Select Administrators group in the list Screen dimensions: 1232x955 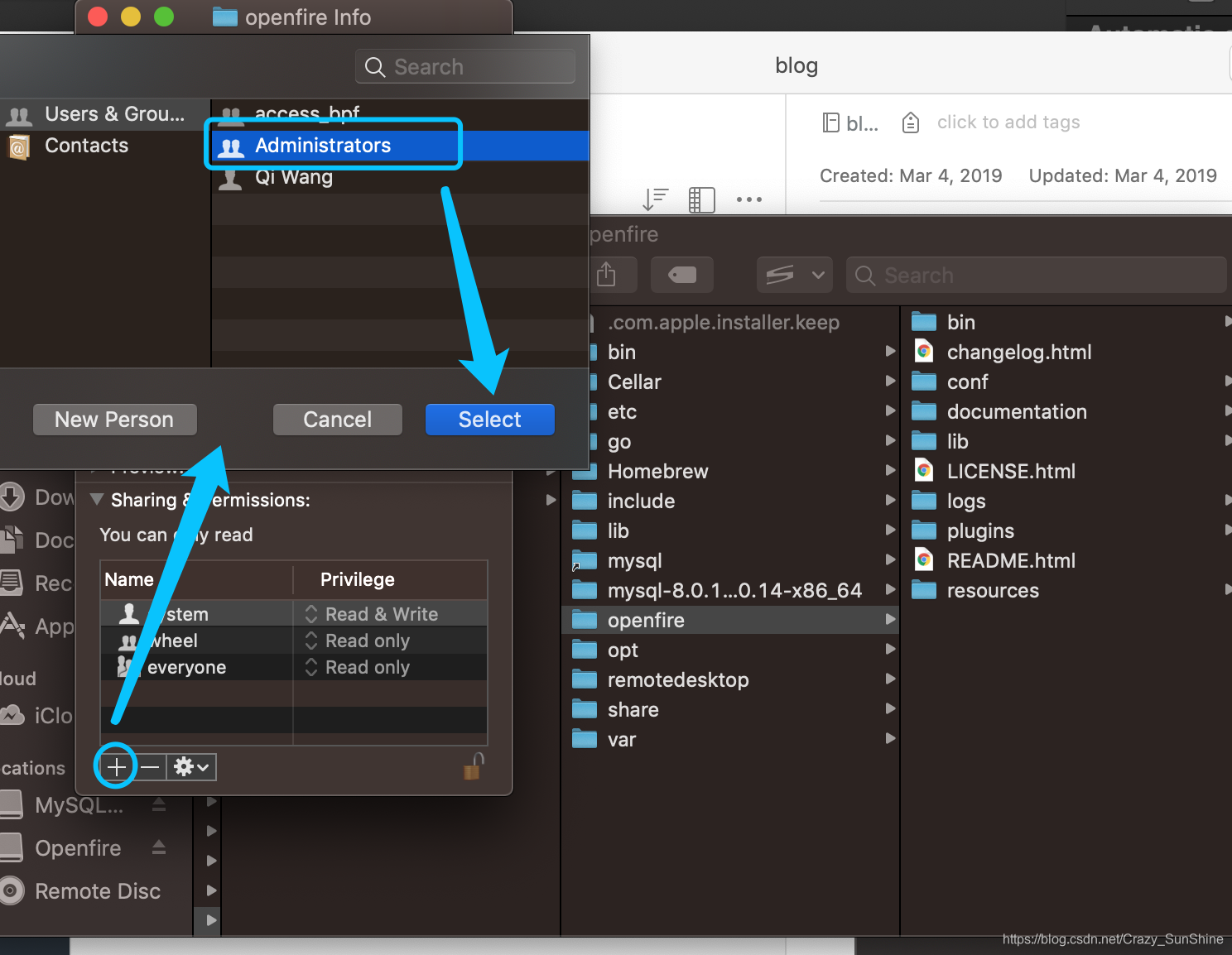tap(400, 146)
